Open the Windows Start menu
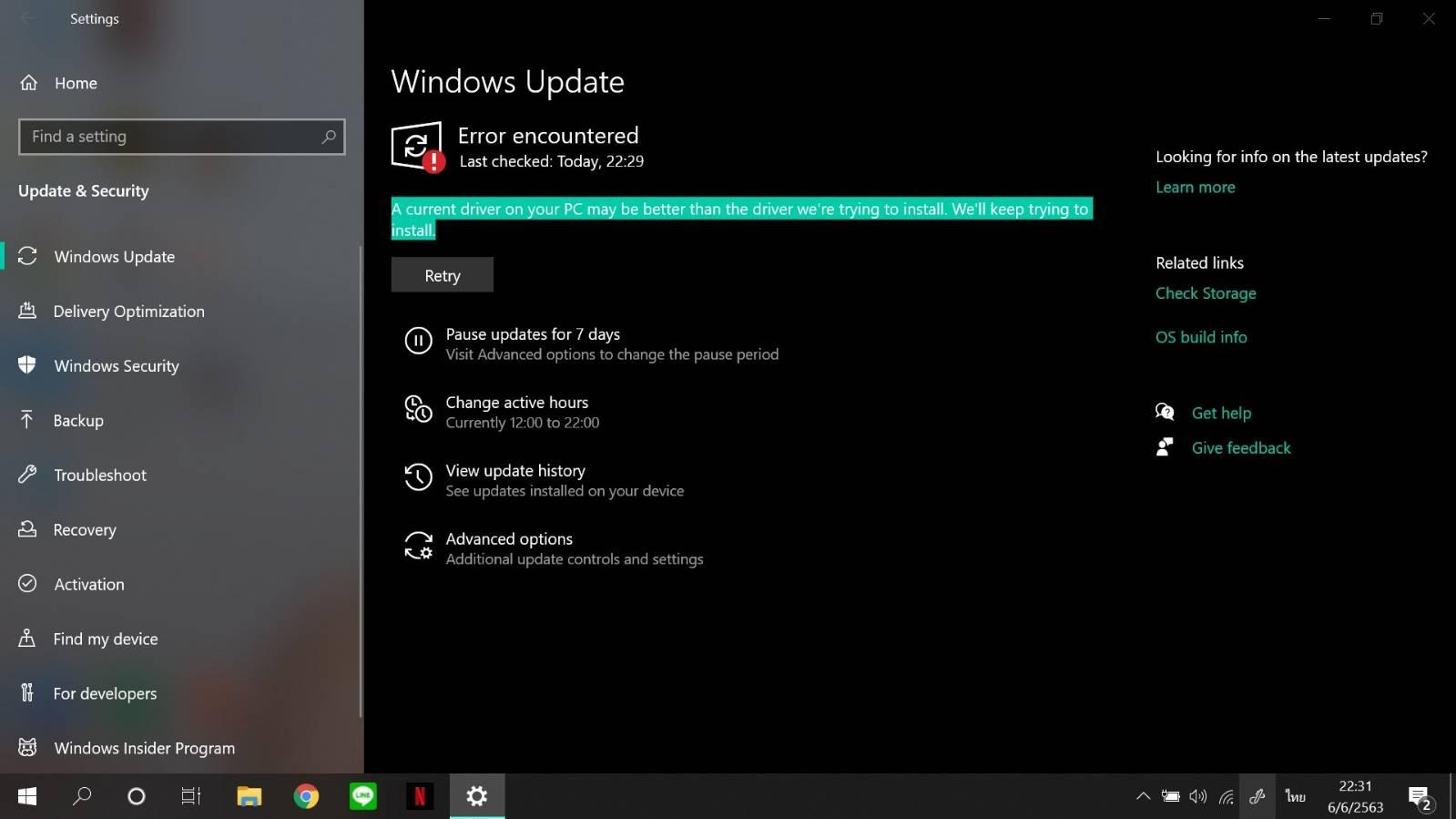Screen dimensions: 1456x819 pyautogui.click(x=27, y=797)
